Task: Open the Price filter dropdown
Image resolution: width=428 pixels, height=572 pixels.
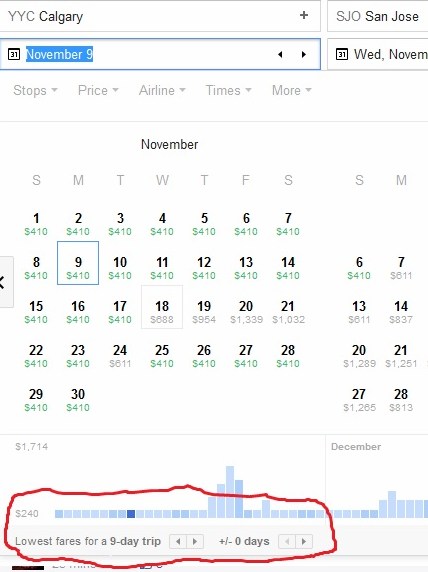Action: 98,90
